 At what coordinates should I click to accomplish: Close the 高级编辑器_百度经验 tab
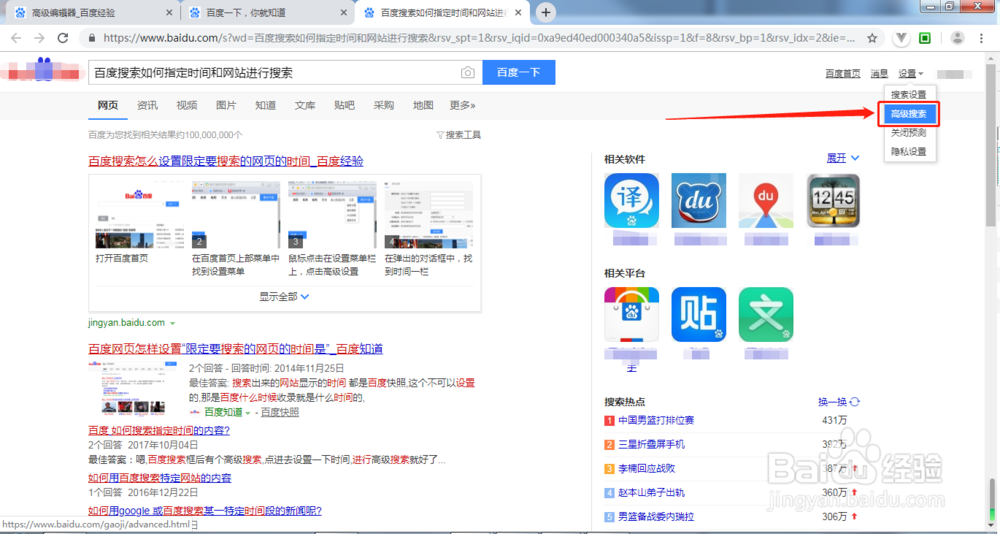[169, 13]
